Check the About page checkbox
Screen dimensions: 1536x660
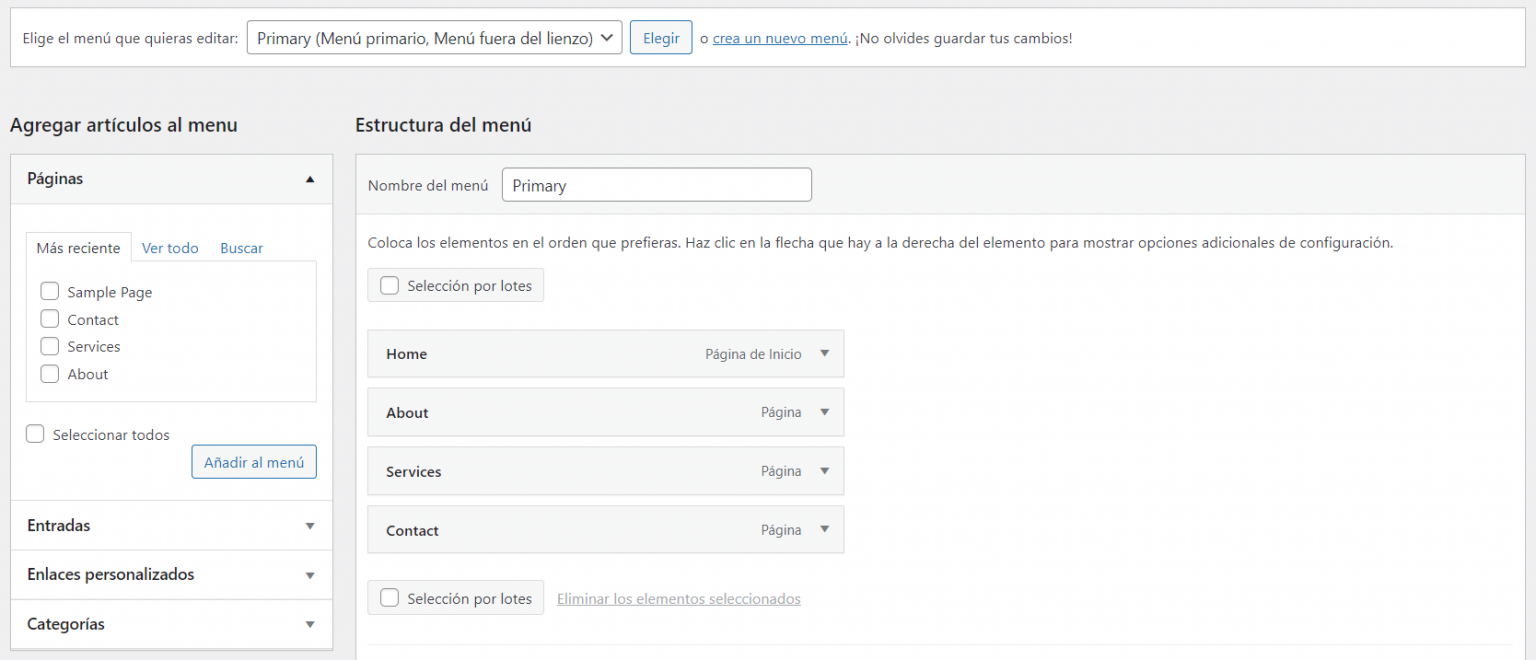[x=49, y=373]
